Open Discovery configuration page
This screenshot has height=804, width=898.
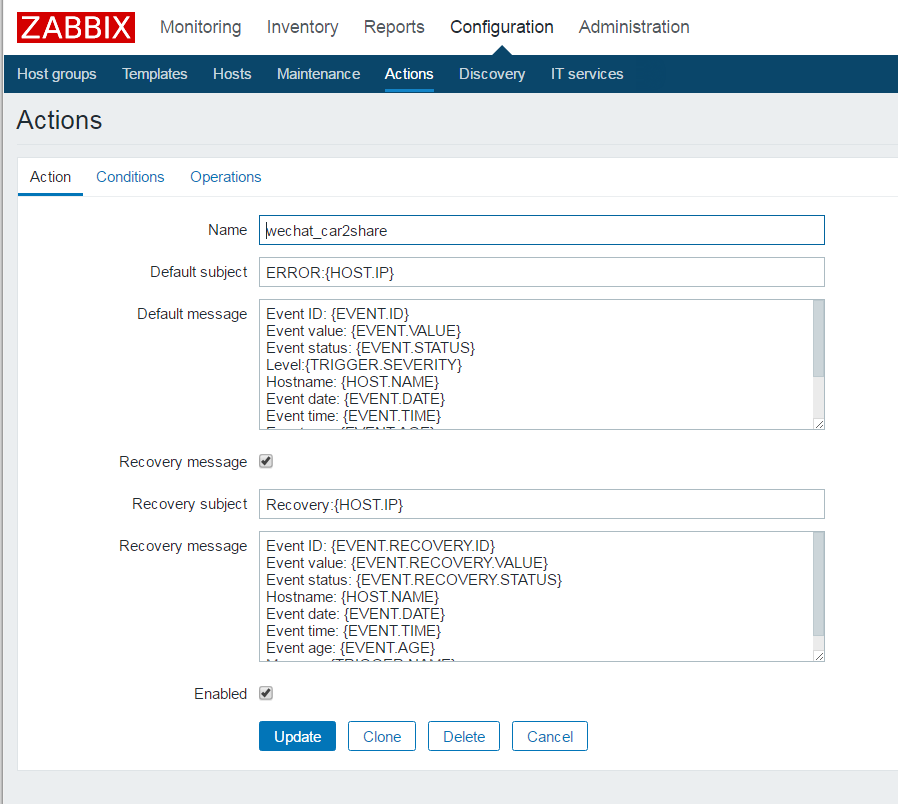[x=492, y=74]
